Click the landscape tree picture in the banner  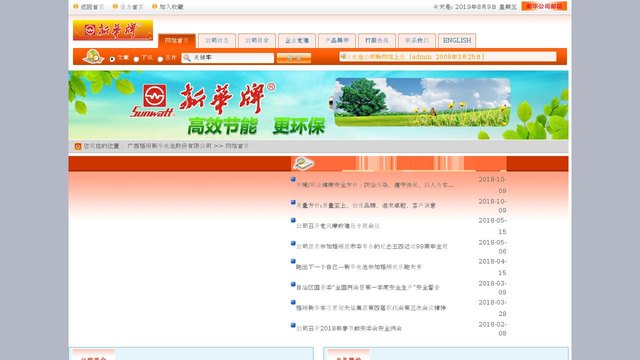422,102
